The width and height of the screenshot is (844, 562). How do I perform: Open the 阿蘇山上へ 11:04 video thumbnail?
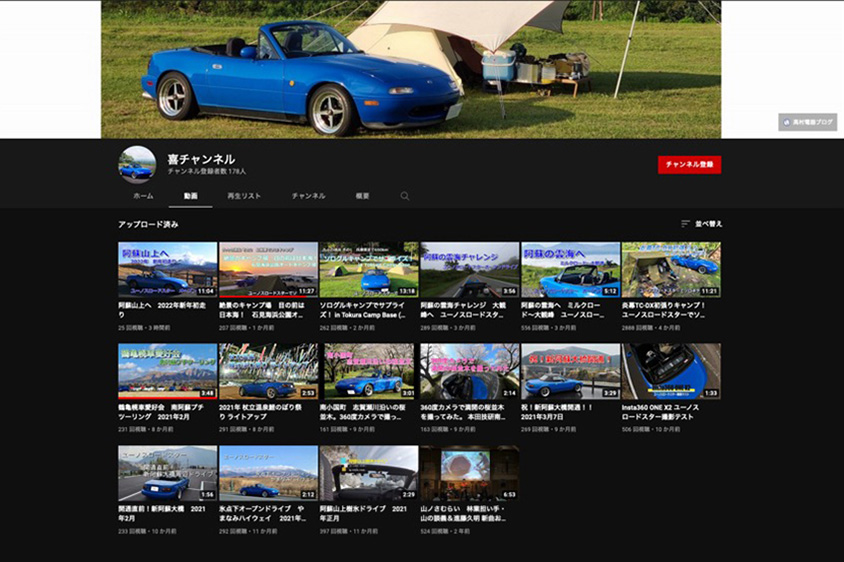(x=167, y=269)
